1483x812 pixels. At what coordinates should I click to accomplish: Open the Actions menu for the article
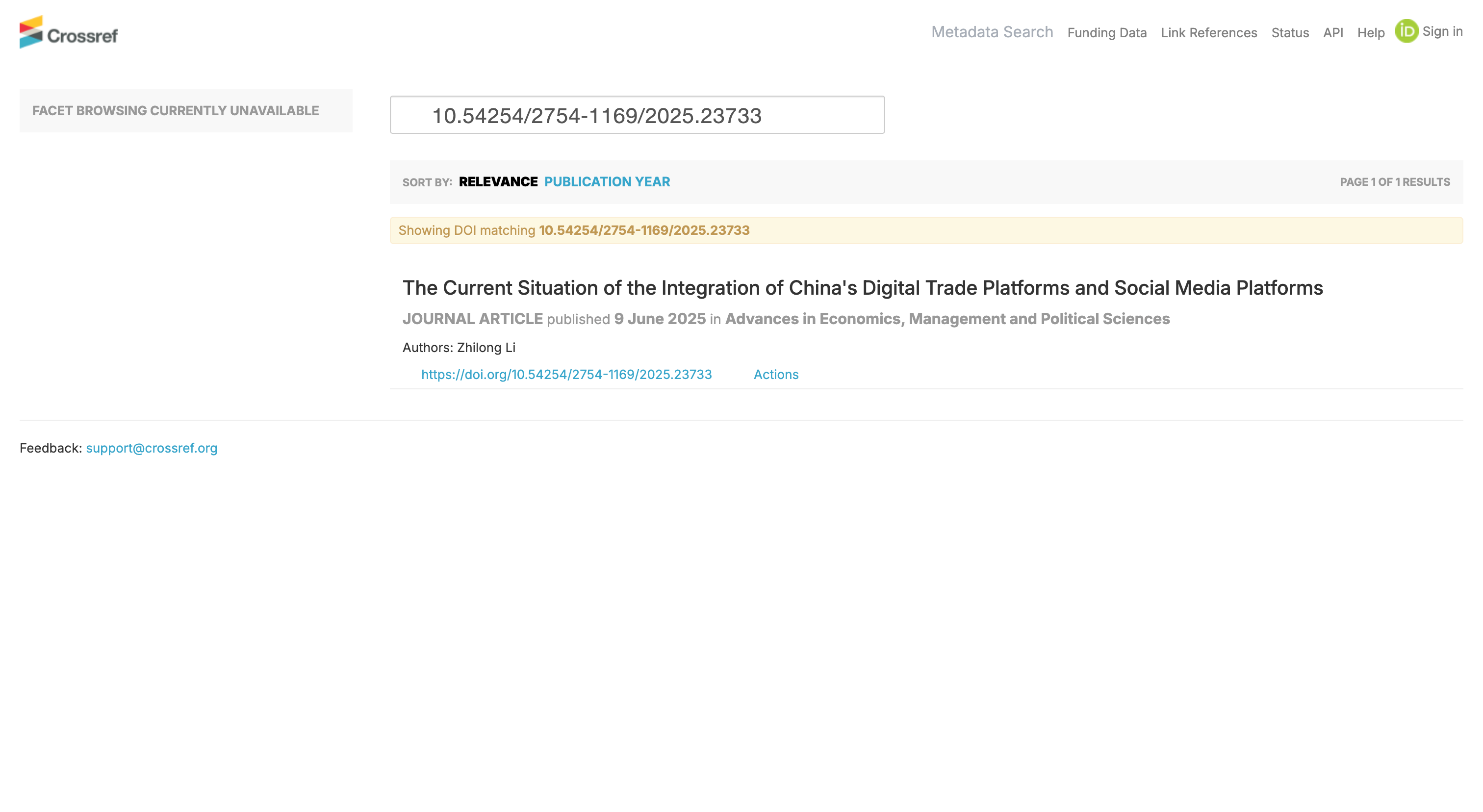click(776, 375)
